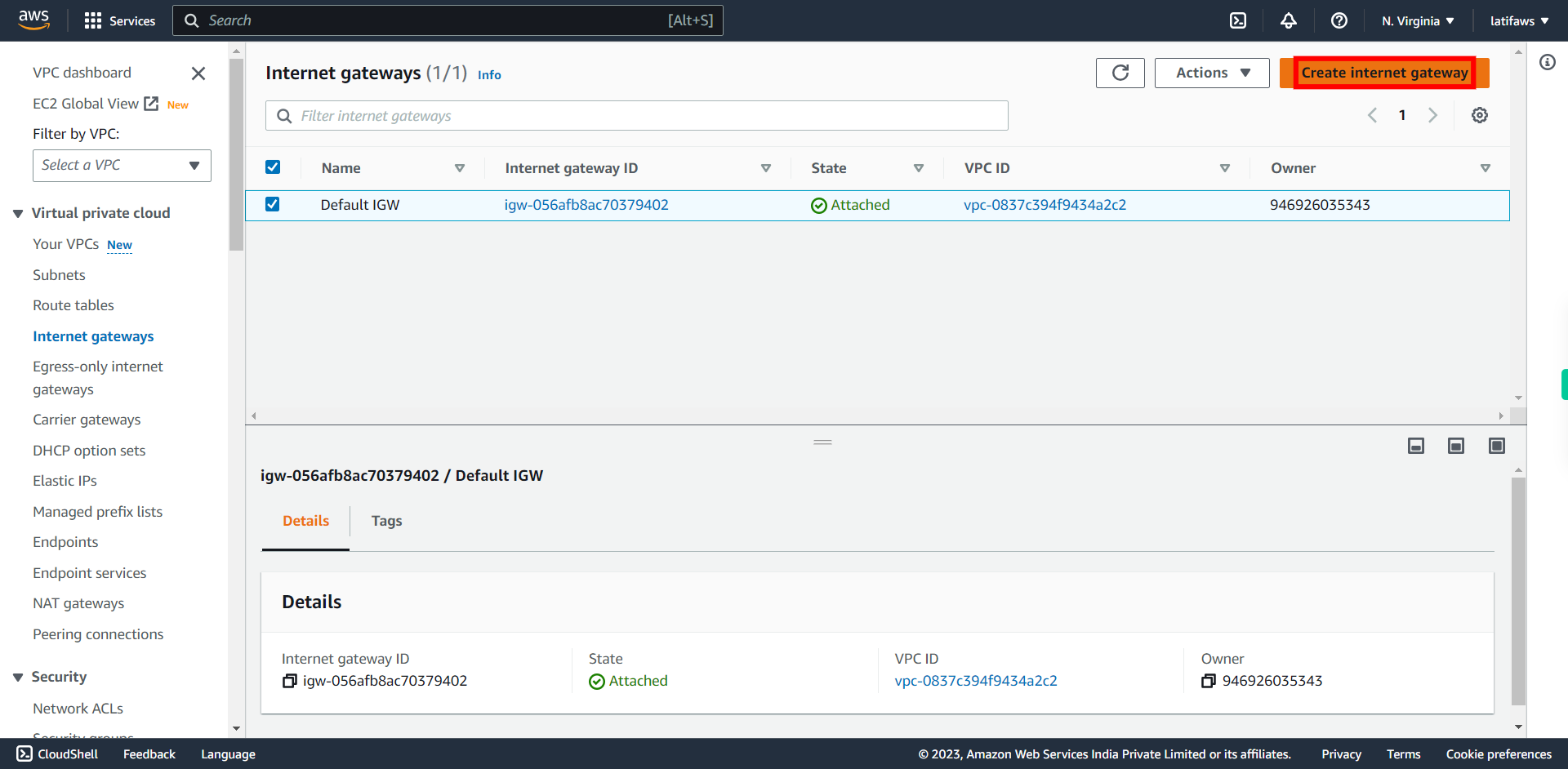
Task: Open the Actions dropdown
Action: click(x=1212, y=73)
